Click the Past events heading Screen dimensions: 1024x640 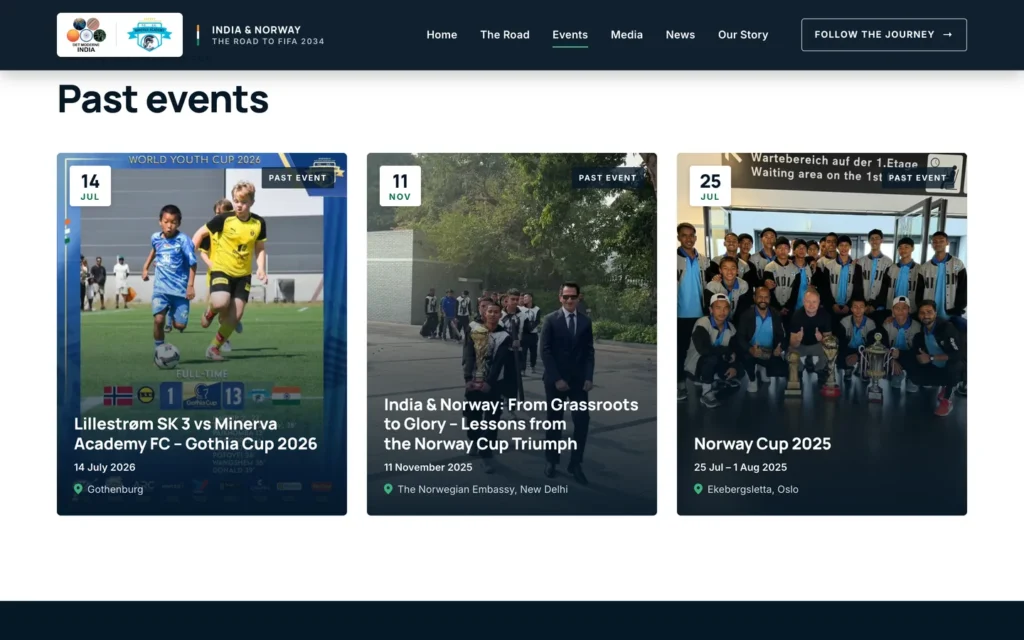(163, 99)
